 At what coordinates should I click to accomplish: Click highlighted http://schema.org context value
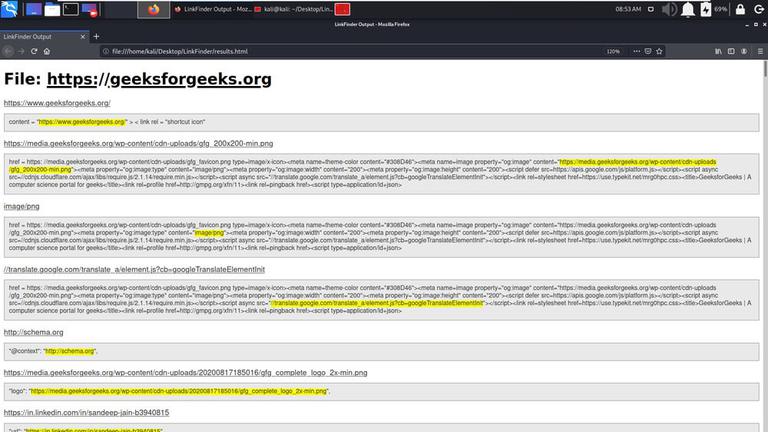(x=70, y=351)
